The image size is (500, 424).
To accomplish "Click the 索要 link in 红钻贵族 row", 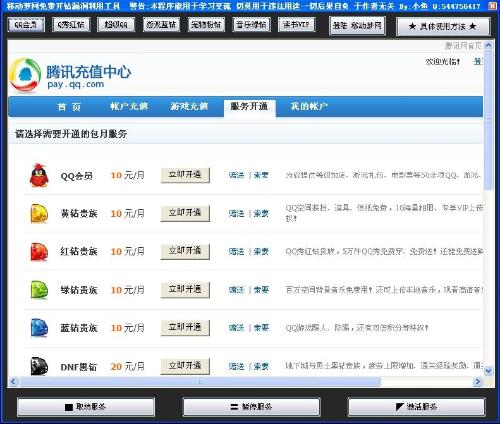I will pyautogui.click(x=261, y=251).
